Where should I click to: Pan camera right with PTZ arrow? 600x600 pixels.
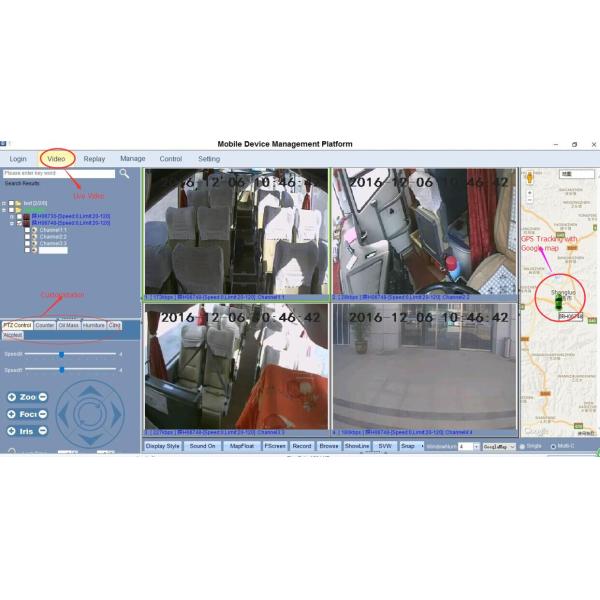[116, 412]
